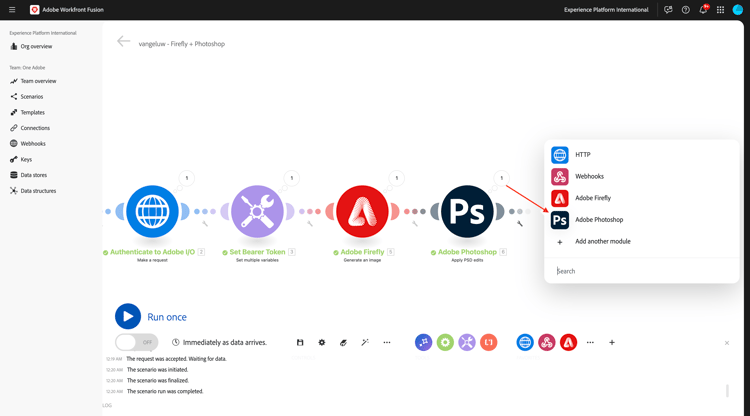Open the feedback chat icon in header
The image size is (750, 416).
(x=668, y=10)
